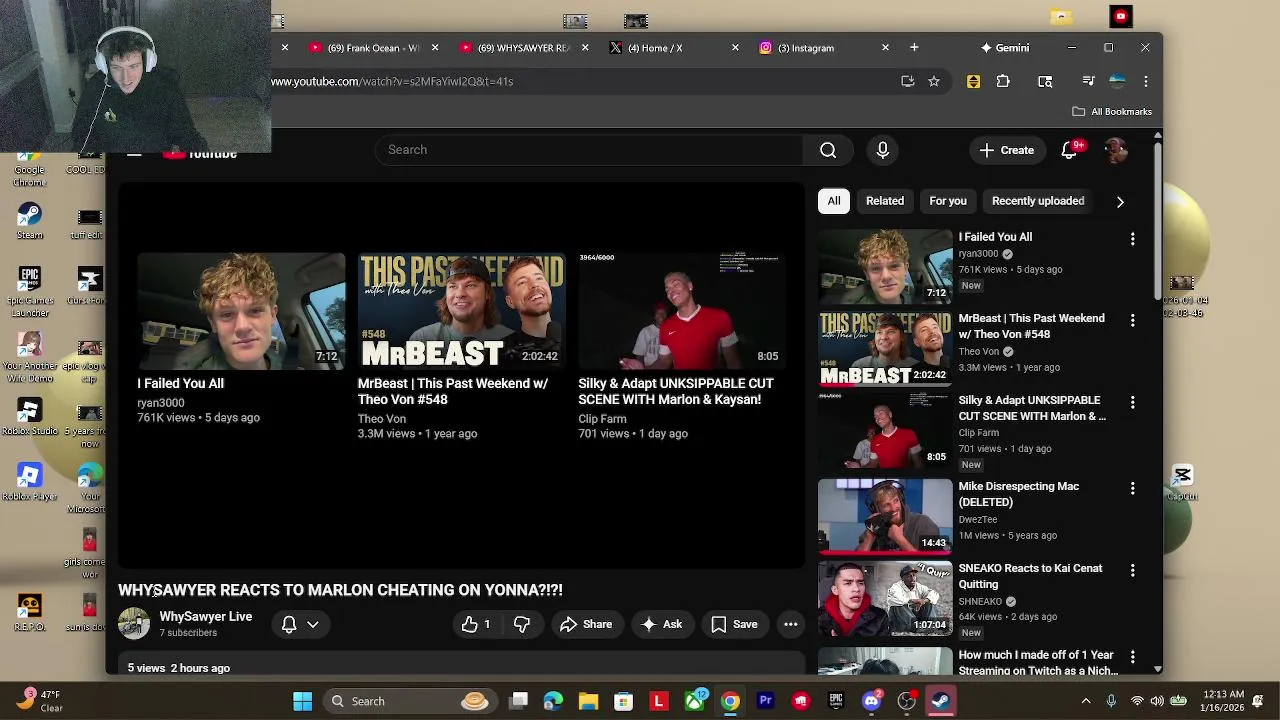Viewport: 1280px width, 720px height.
Task: Open more actions ellipsis under the video
Action: [x=790, y=624]
